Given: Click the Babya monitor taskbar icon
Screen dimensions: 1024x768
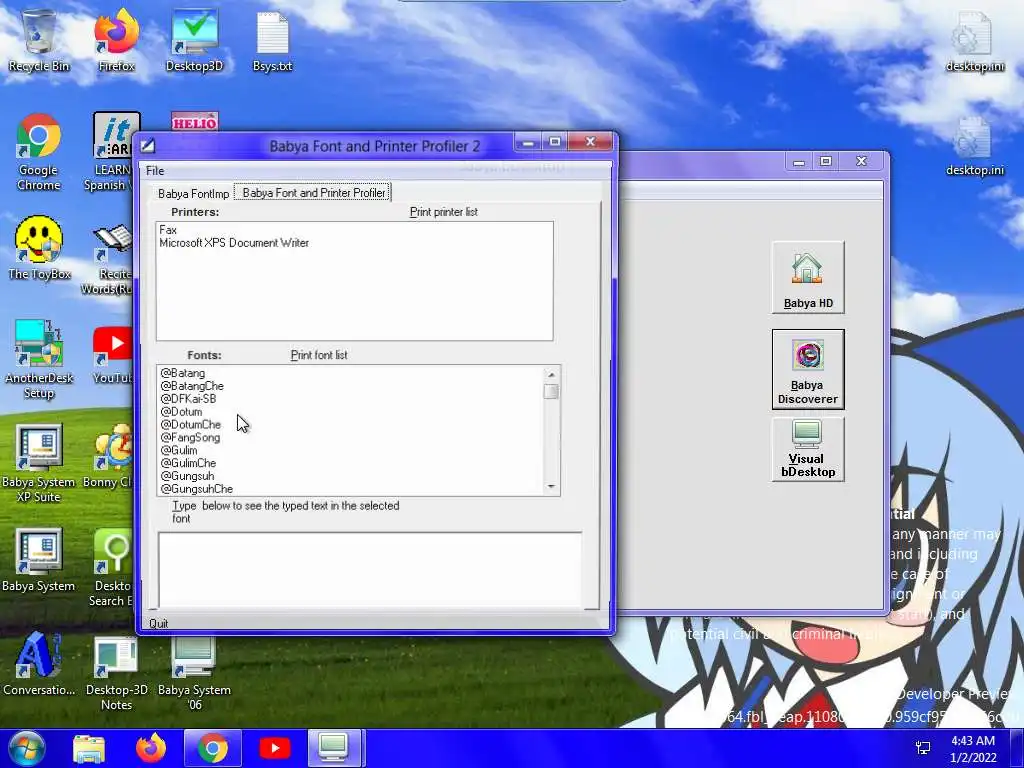Looking at the screenshot, I should pyautogui.click(x=334, y=748).
